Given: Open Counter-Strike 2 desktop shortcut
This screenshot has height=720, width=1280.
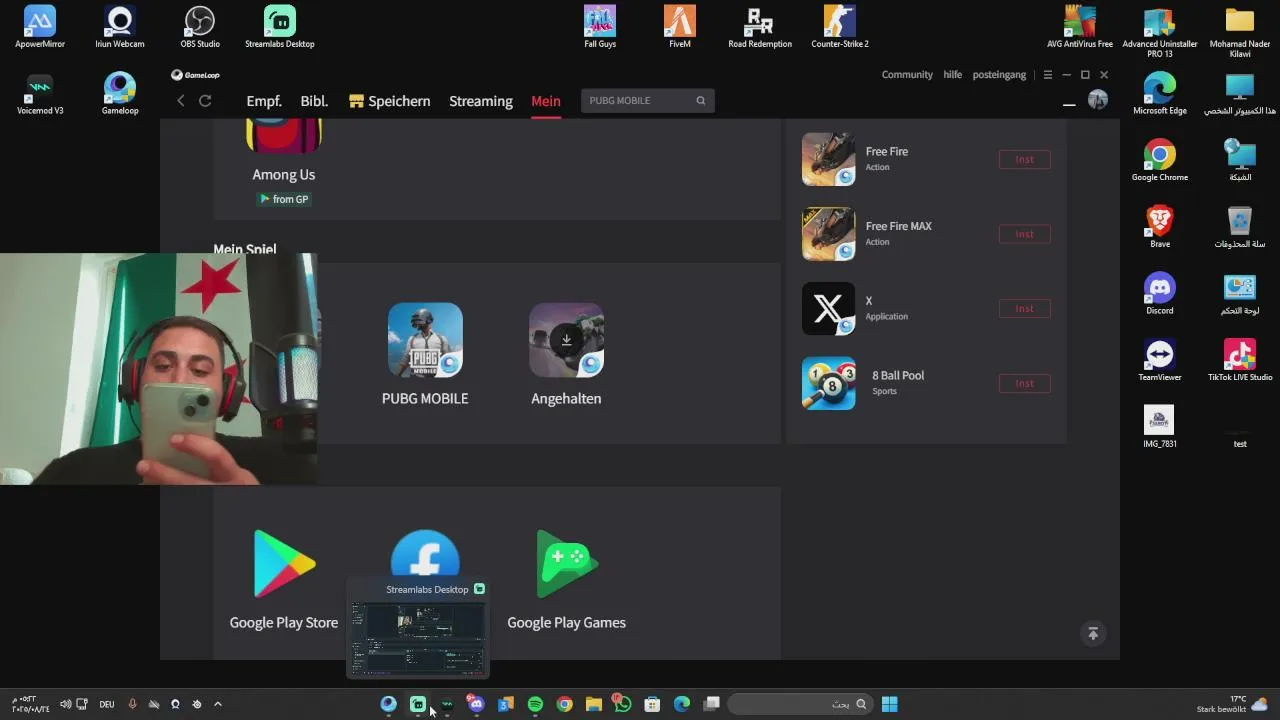Looking at the screenshot, I should click(x=840, y=27).
